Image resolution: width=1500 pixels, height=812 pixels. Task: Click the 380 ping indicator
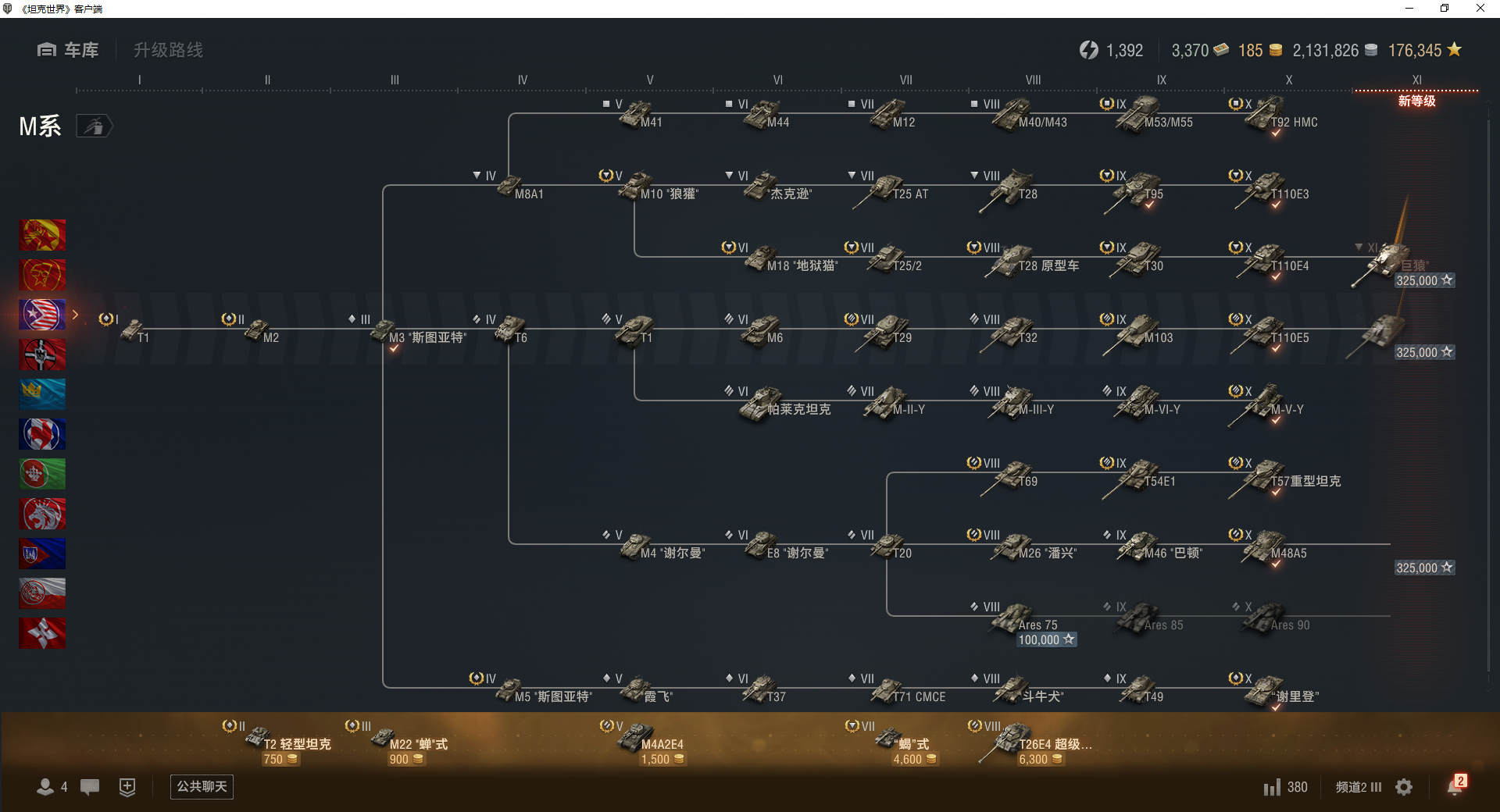click(x=1286, y=787)
